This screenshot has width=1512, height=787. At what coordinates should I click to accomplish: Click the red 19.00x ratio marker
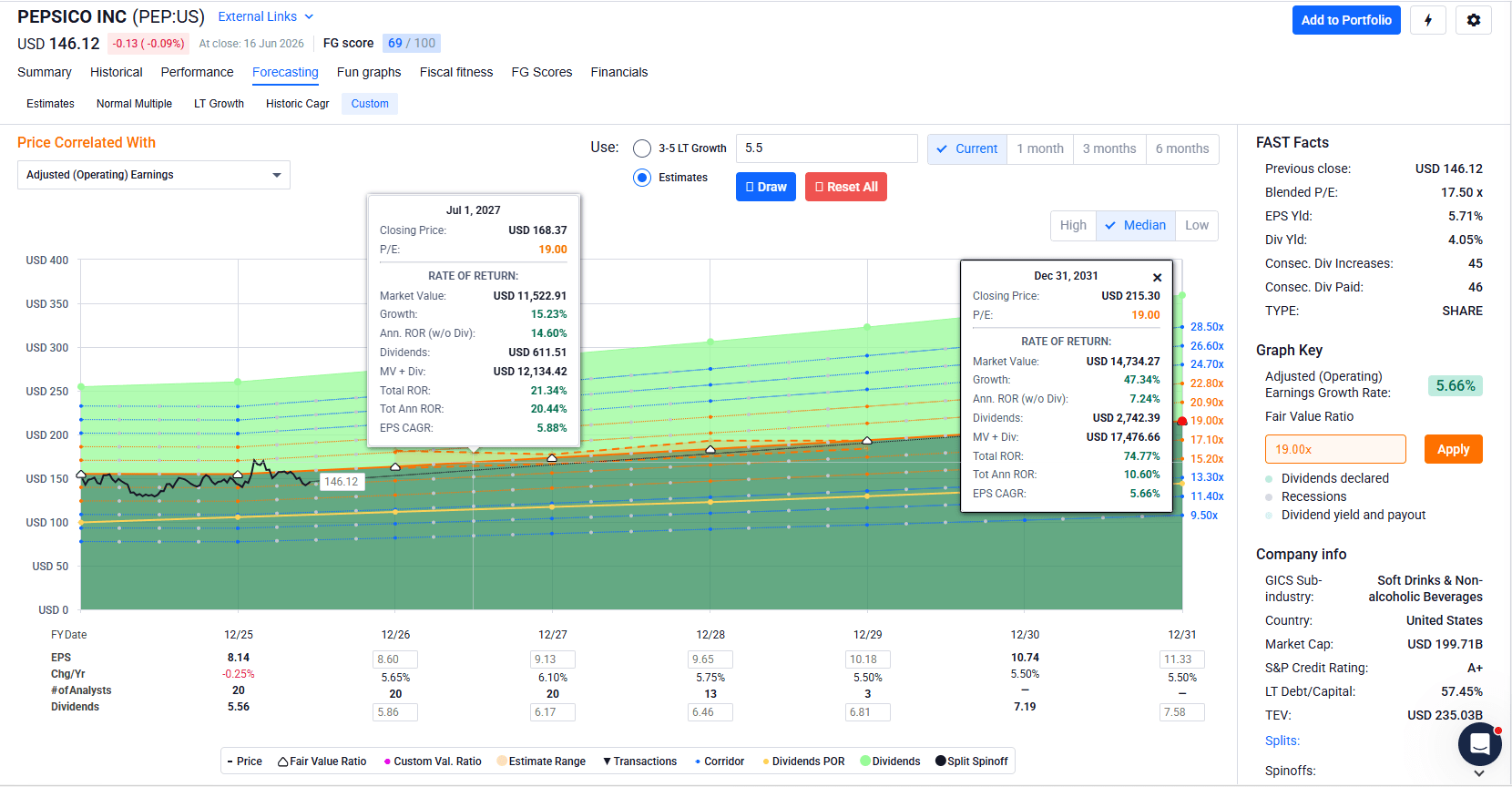1182,421
